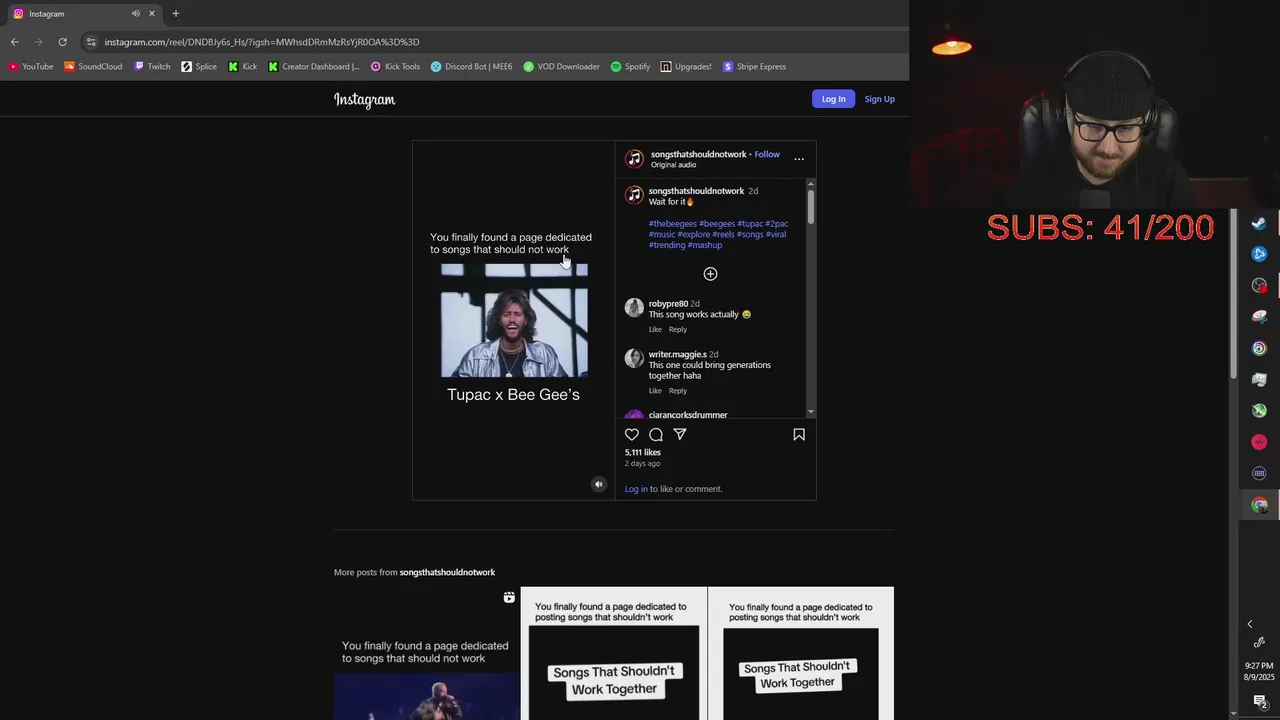Mute the tab's audio indicator
This screenshot has height=720, width=1280.
135,13
